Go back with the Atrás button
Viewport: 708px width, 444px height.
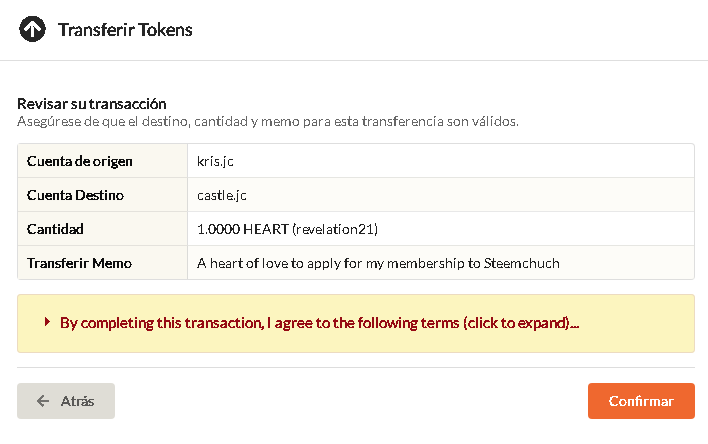coord(66,401)
